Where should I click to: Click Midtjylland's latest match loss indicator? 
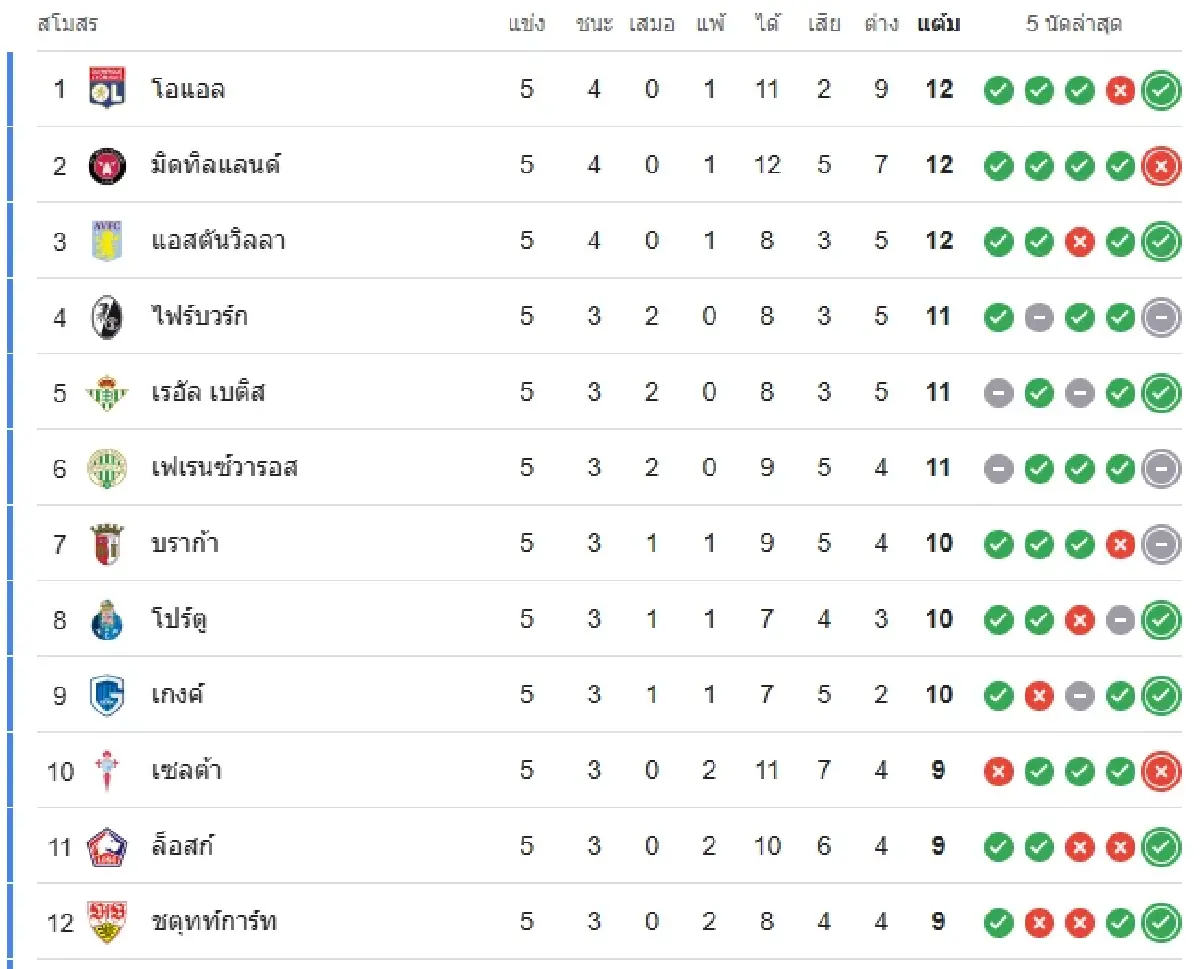coord(1161,166)
